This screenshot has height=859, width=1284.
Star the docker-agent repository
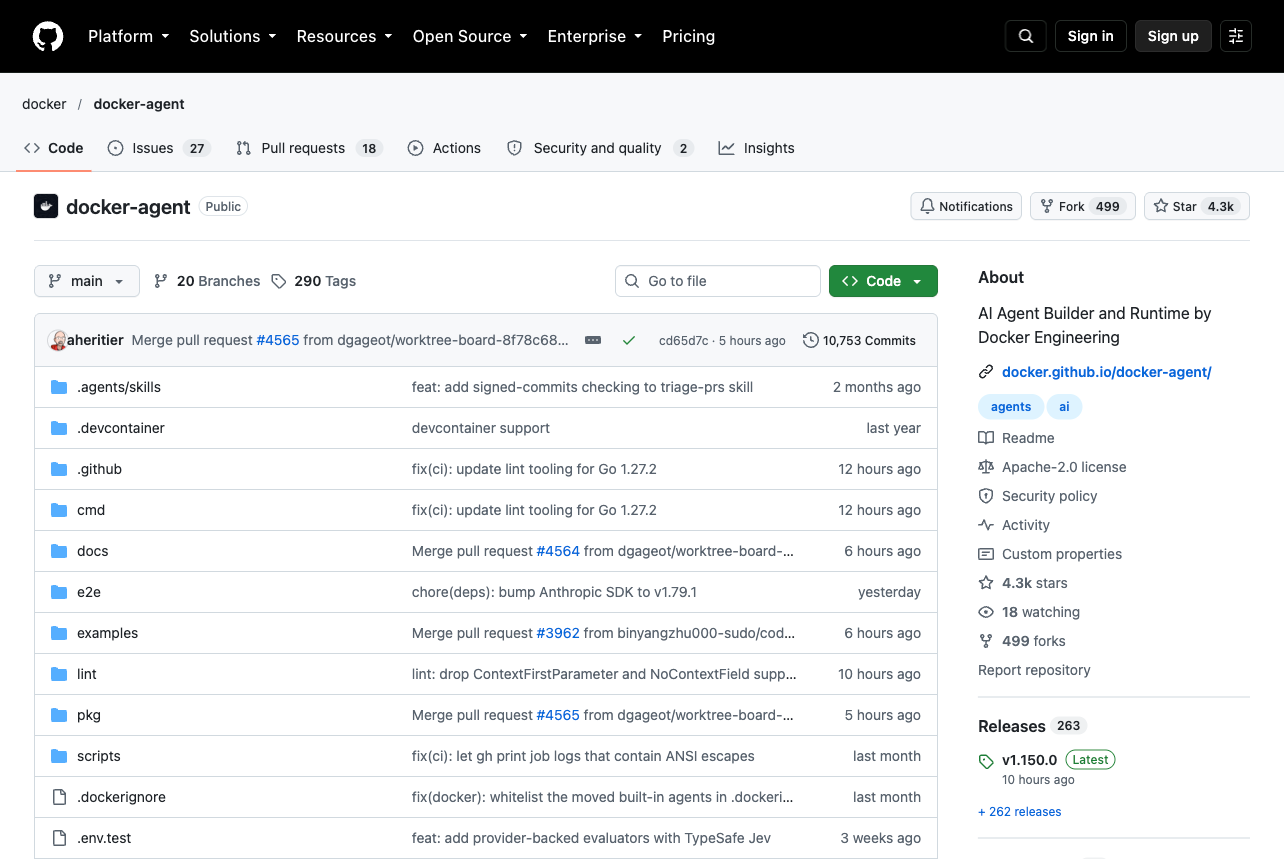pos(1196,206)
